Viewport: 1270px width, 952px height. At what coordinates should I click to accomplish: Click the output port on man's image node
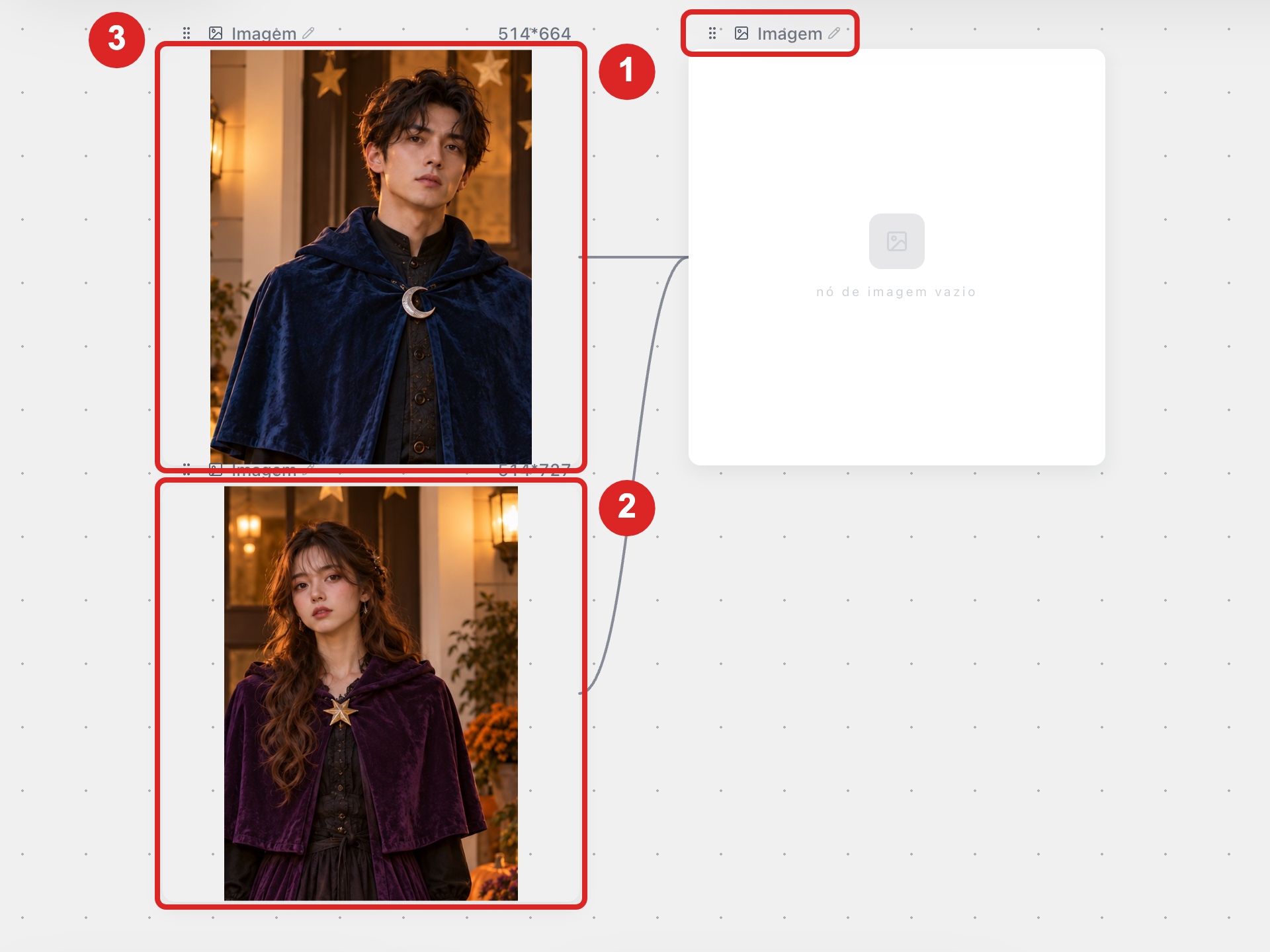point(582,257)
